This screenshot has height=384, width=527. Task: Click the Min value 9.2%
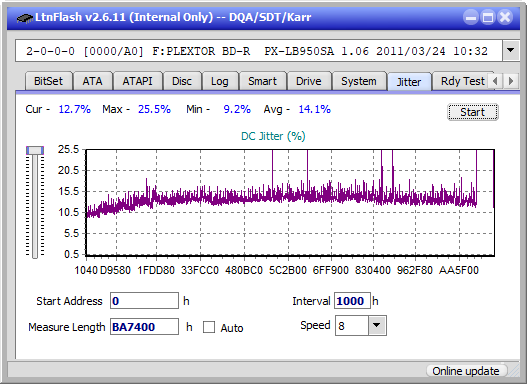pos(237,109)
